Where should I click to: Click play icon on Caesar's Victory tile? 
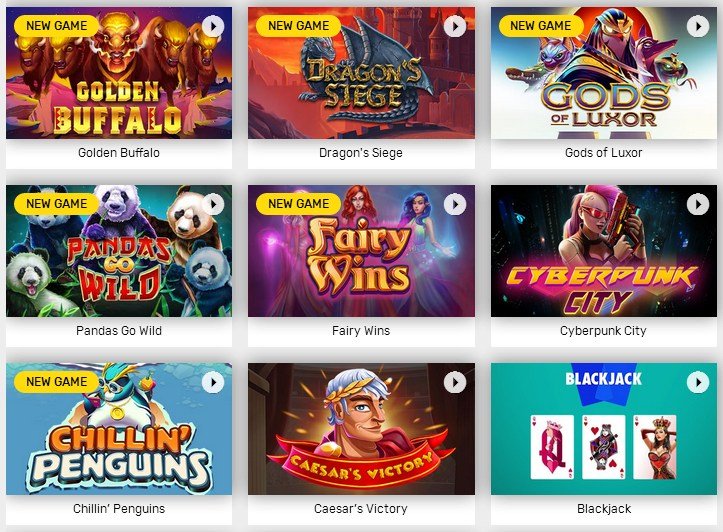(x=455, y=382)
